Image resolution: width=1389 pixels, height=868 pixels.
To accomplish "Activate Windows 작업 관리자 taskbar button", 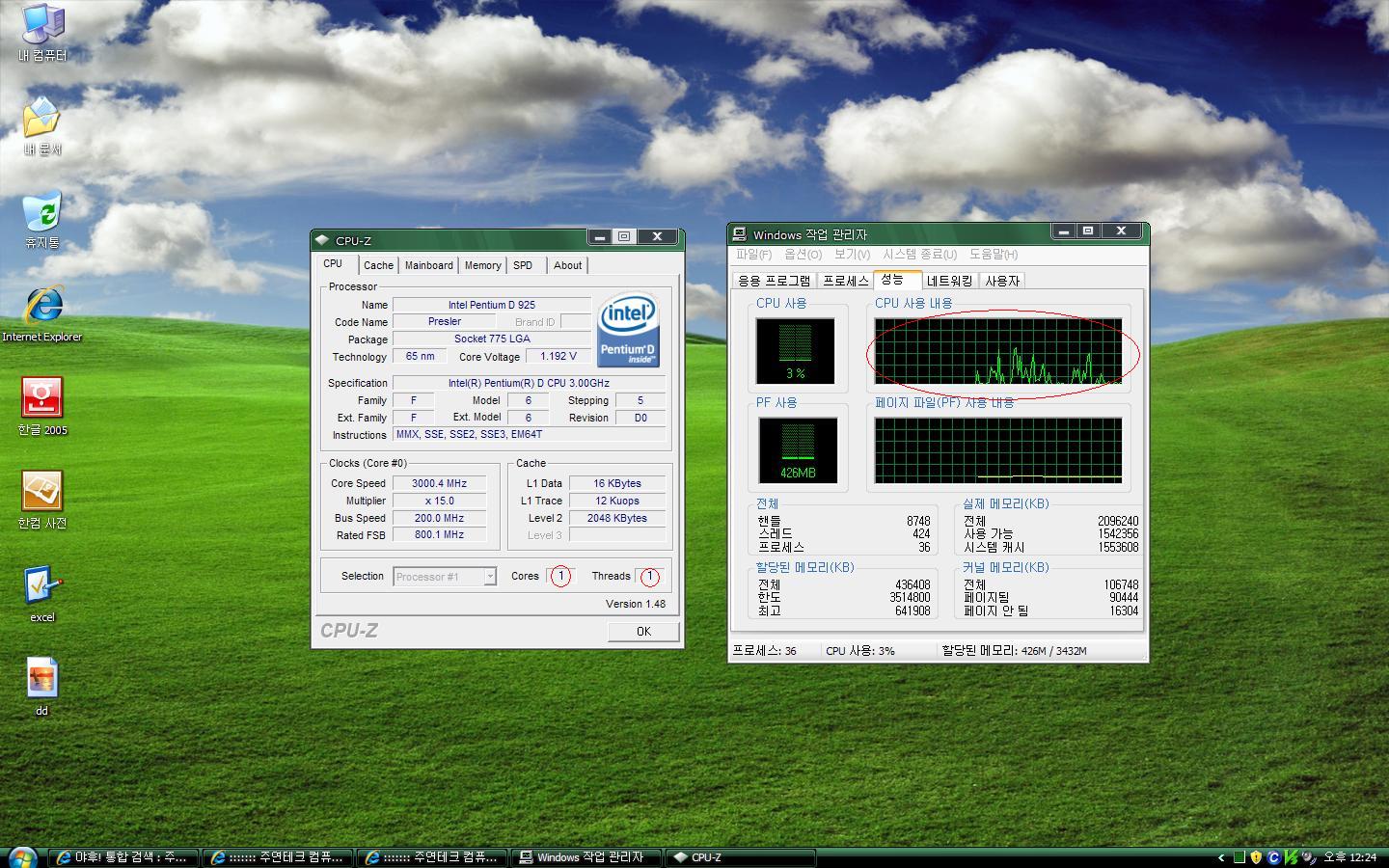I will 588,857.
